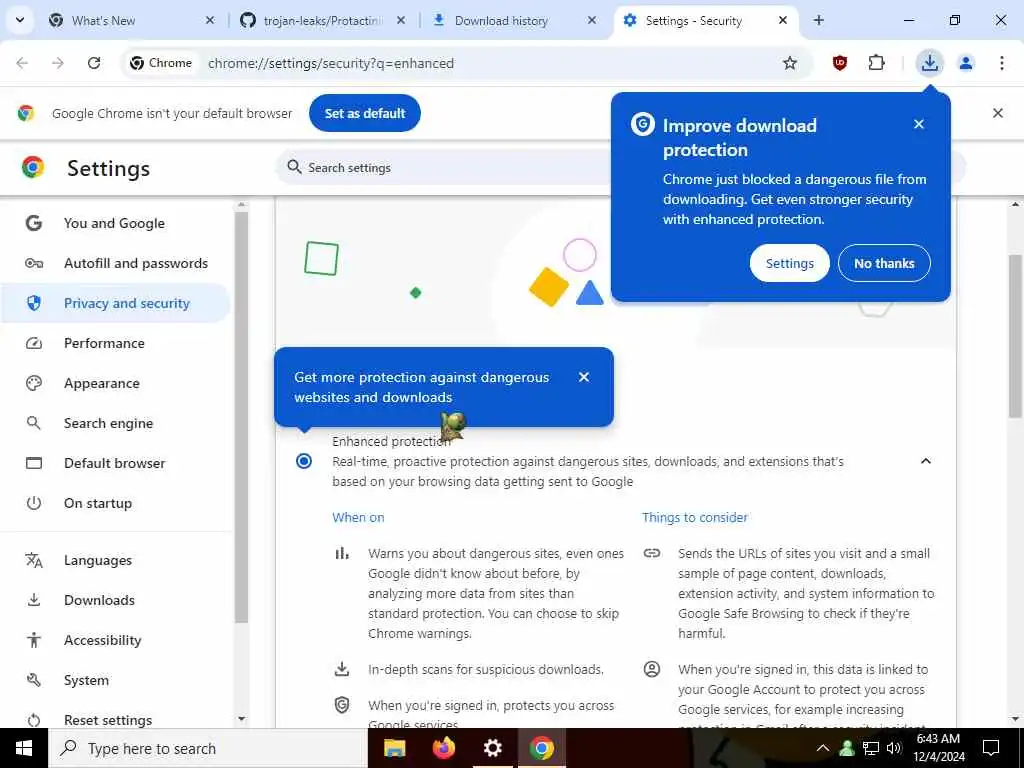Focus the Search settings field
The height and width of the screenshot is (768, 1024).
coord(444,168)
